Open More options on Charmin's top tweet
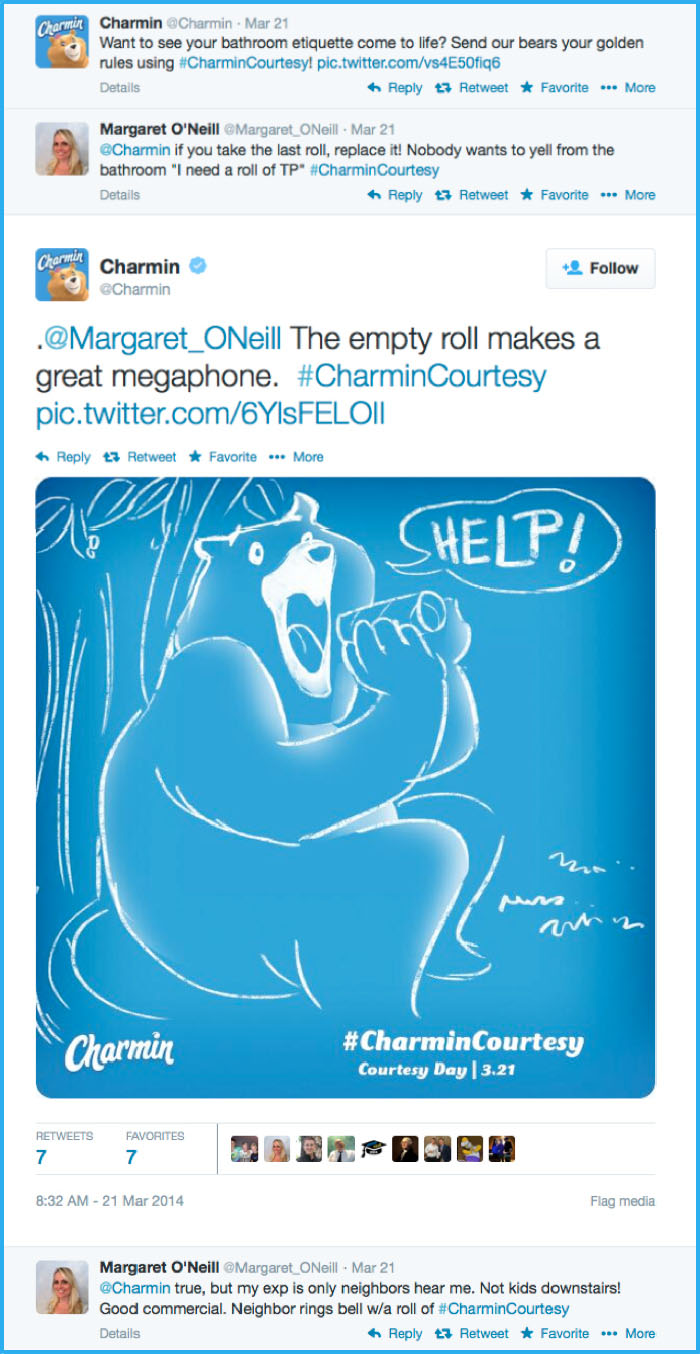Screen dimensions: 700x1354 pyautogui.click(x=628, y=88)
